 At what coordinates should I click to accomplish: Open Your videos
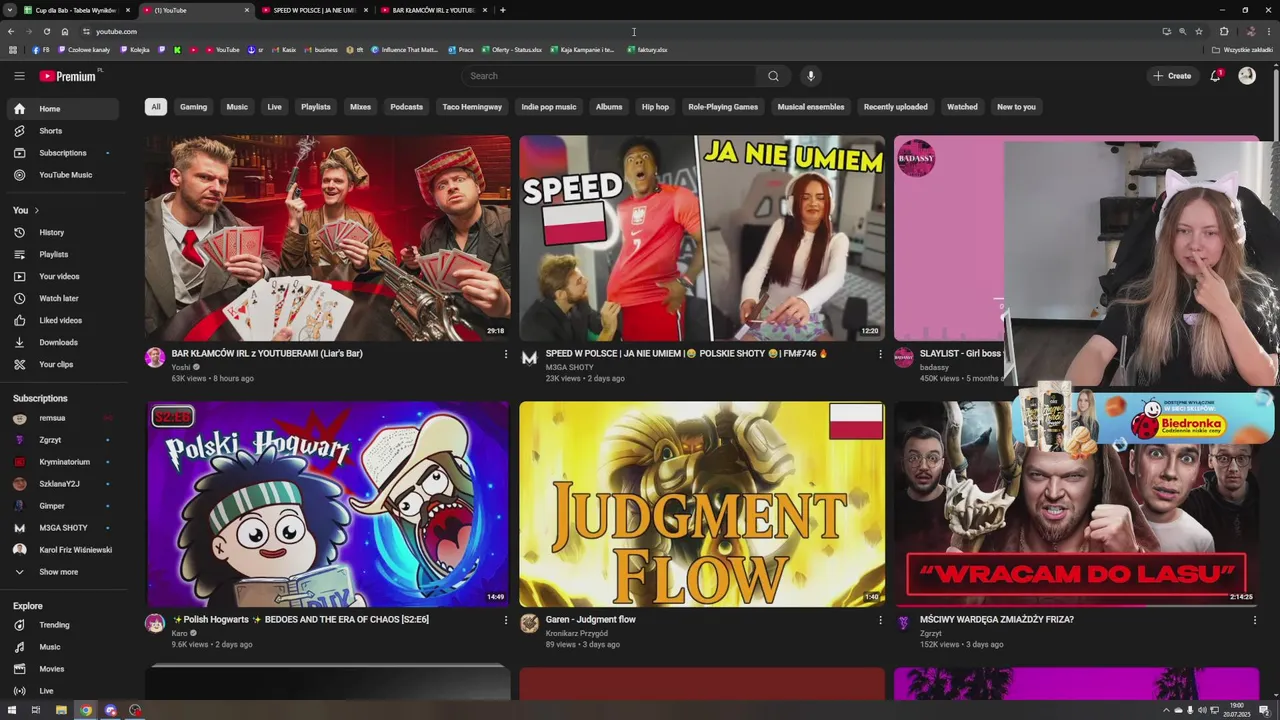pos(62,277)
